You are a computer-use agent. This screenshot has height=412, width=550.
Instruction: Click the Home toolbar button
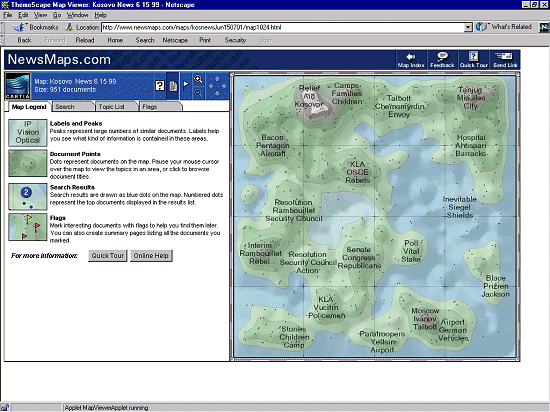coord(115,40)
